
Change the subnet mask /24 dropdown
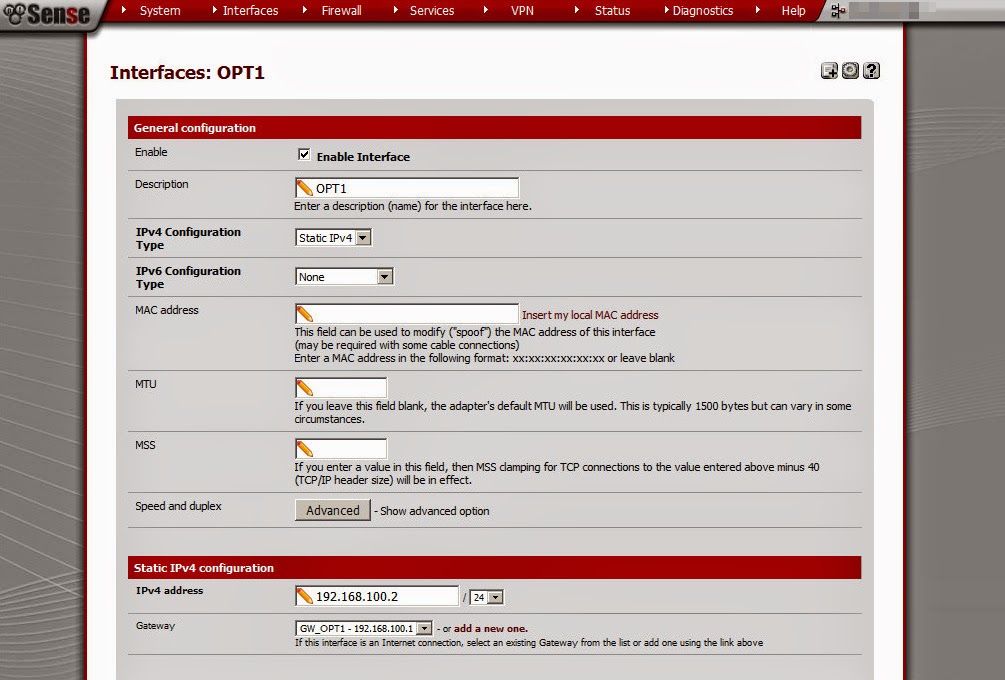tap(487, 596)
